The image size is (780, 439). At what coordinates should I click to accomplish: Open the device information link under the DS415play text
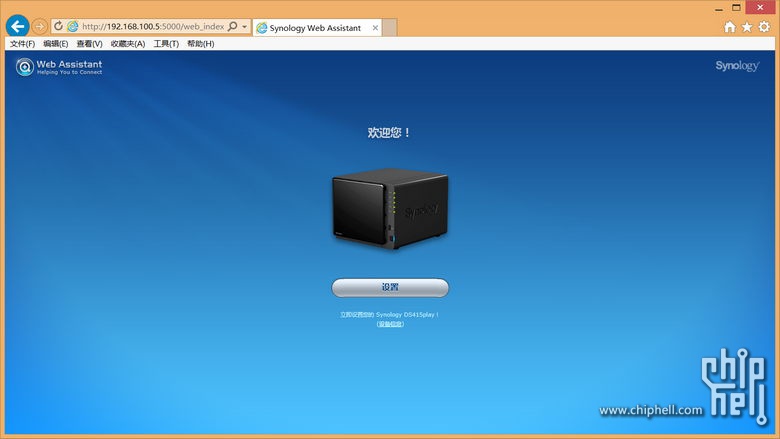(390, 324)
